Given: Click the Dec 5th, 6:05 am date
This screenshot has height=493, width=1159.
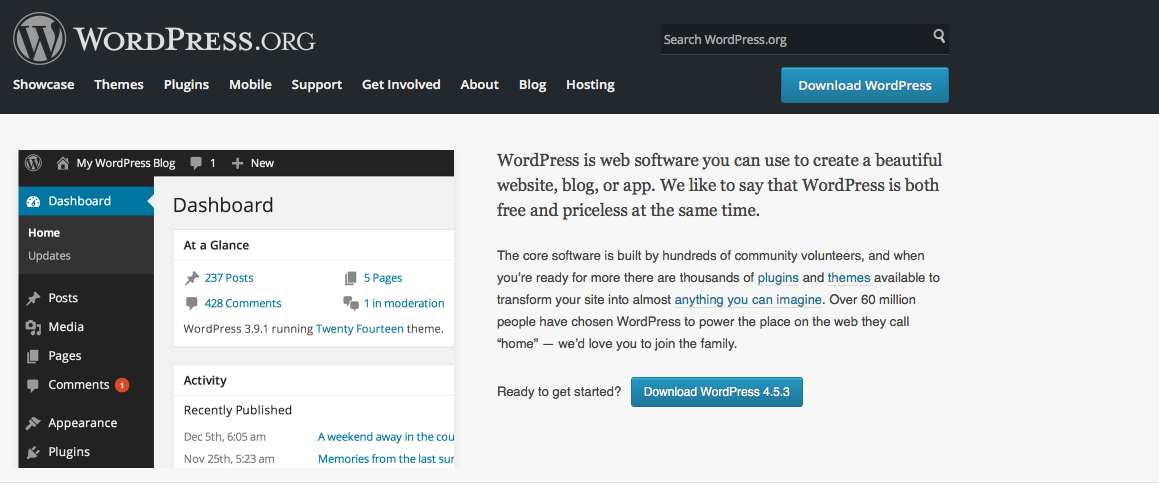Looking at the screenshot, I should 225,436.
